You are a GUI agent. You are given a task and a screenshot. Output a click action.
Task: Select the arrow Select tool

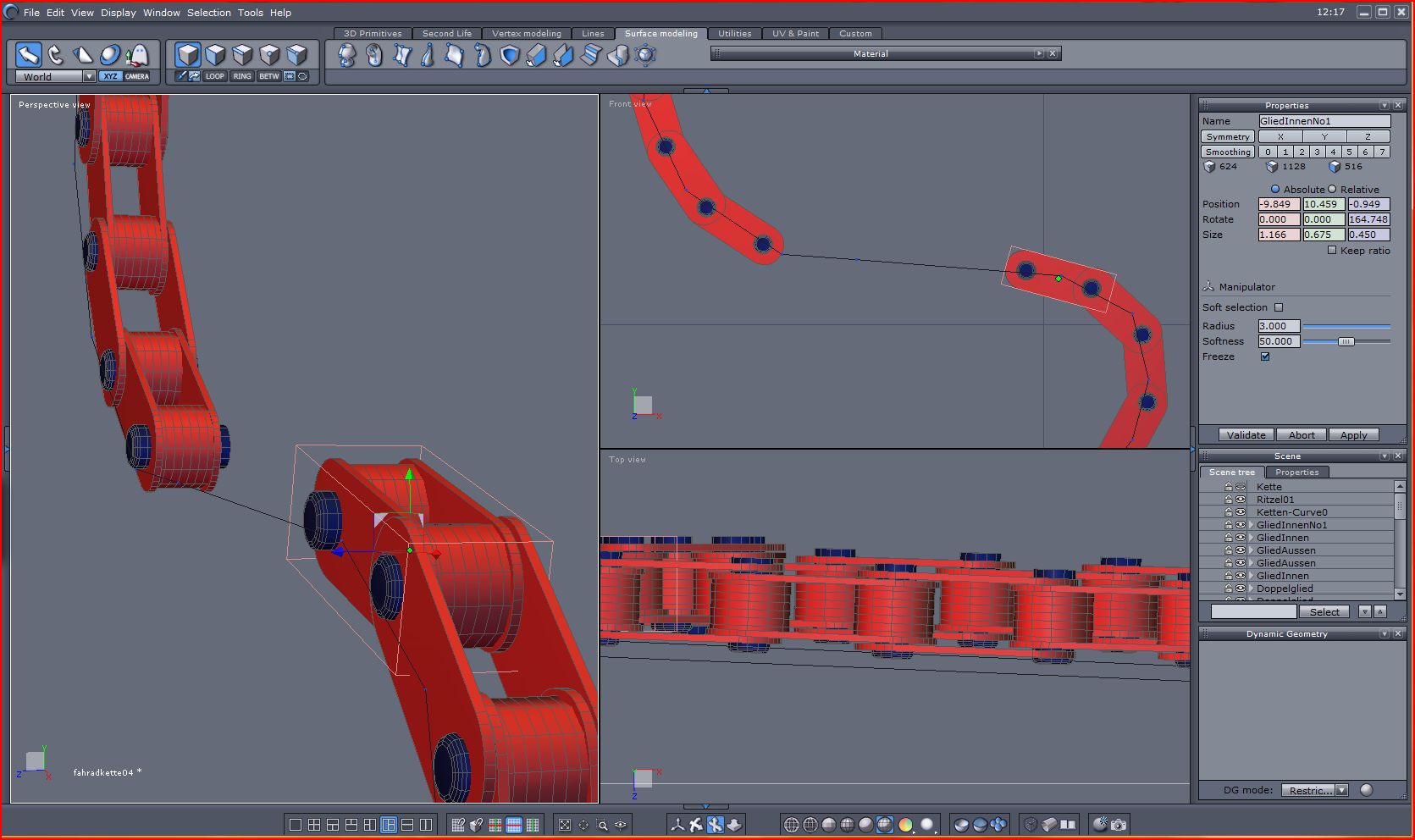(29, 55)
